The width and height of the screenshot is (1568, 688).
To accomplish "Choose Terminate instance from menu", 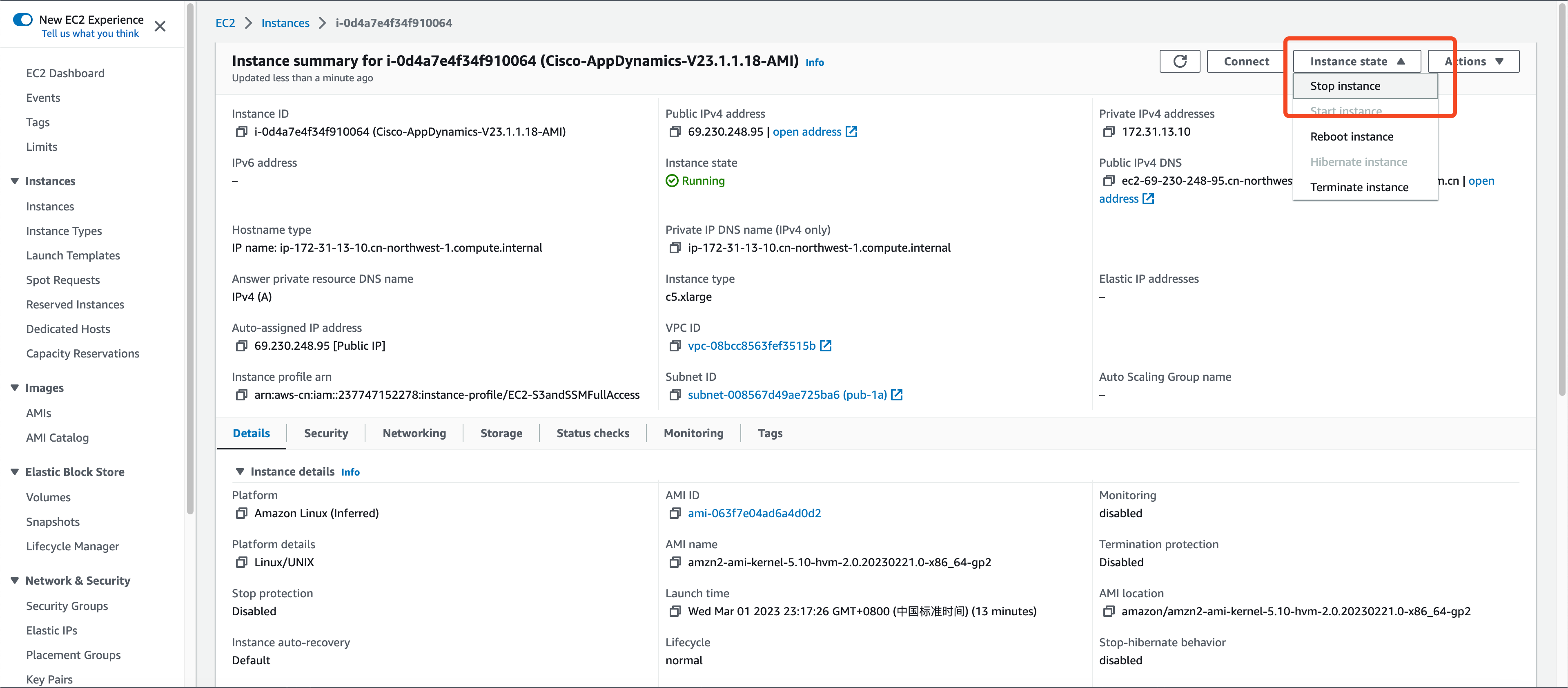I will click(x=1365, y=188).
